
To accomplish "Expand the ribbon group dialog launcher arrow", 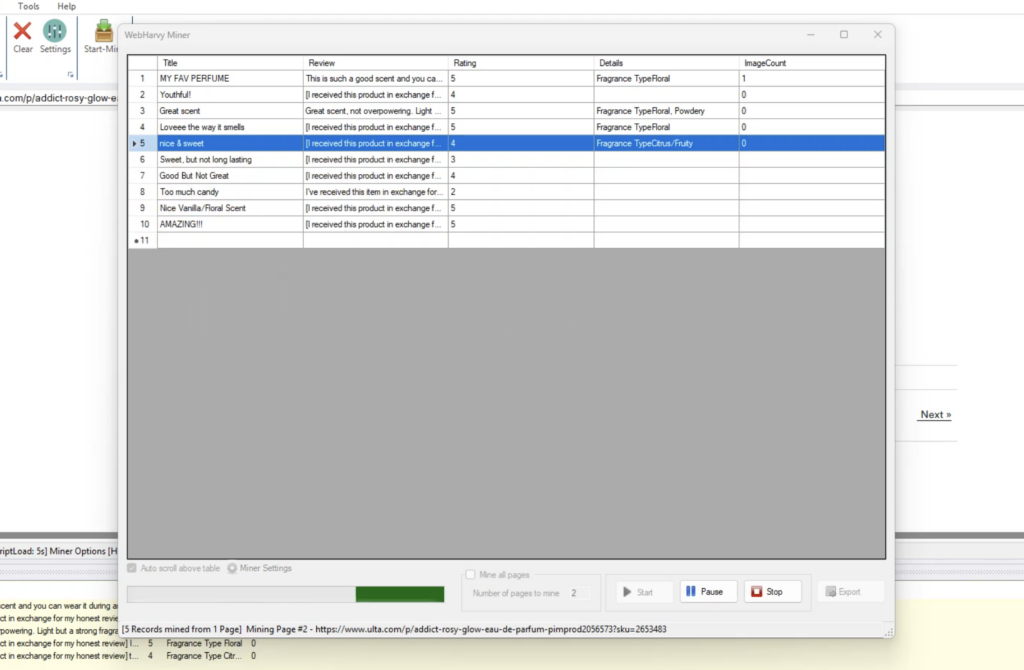I will pos(70,76).
